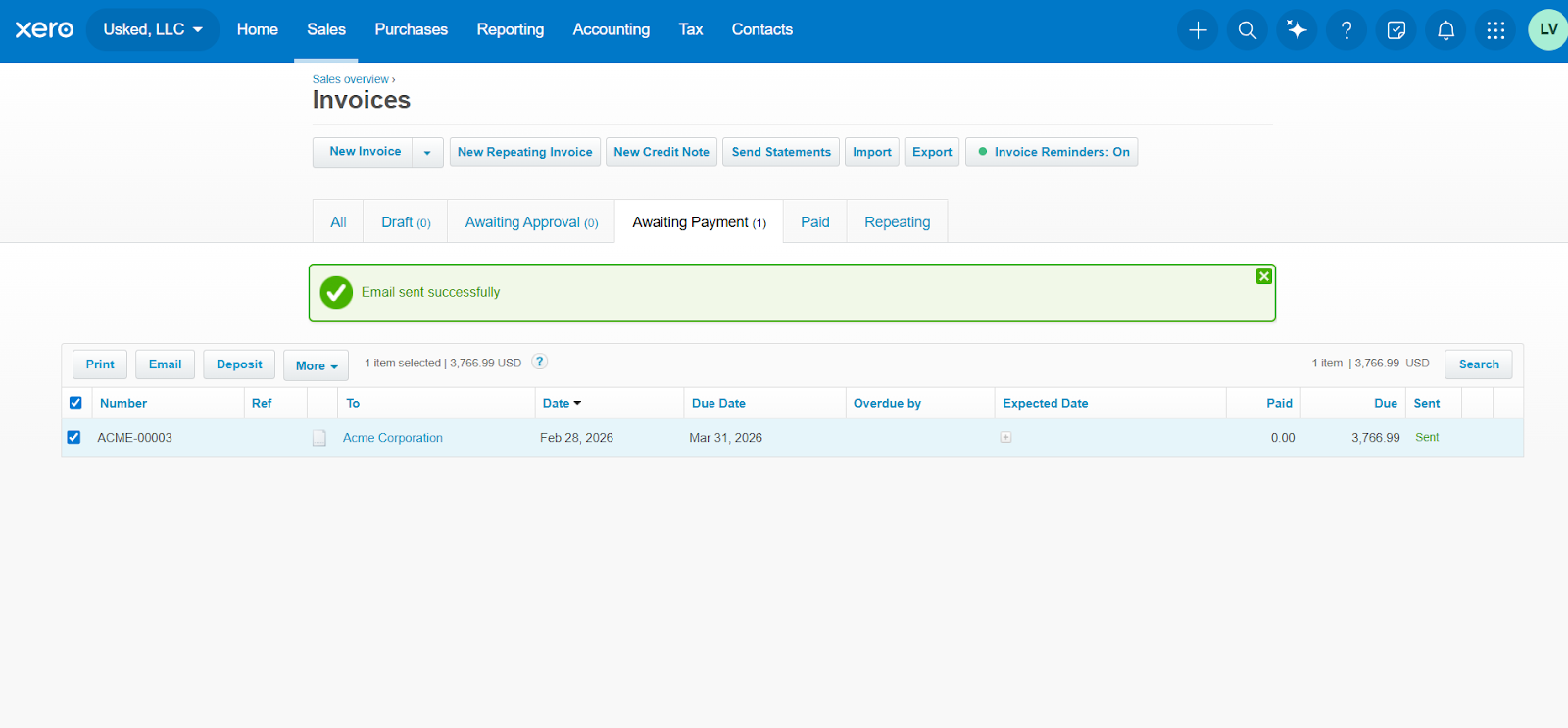The height and width of the screenshot is (728, 1568).
Task: Switch to the Paid tab
Action: pyautogui.click(x=815, y=222)
